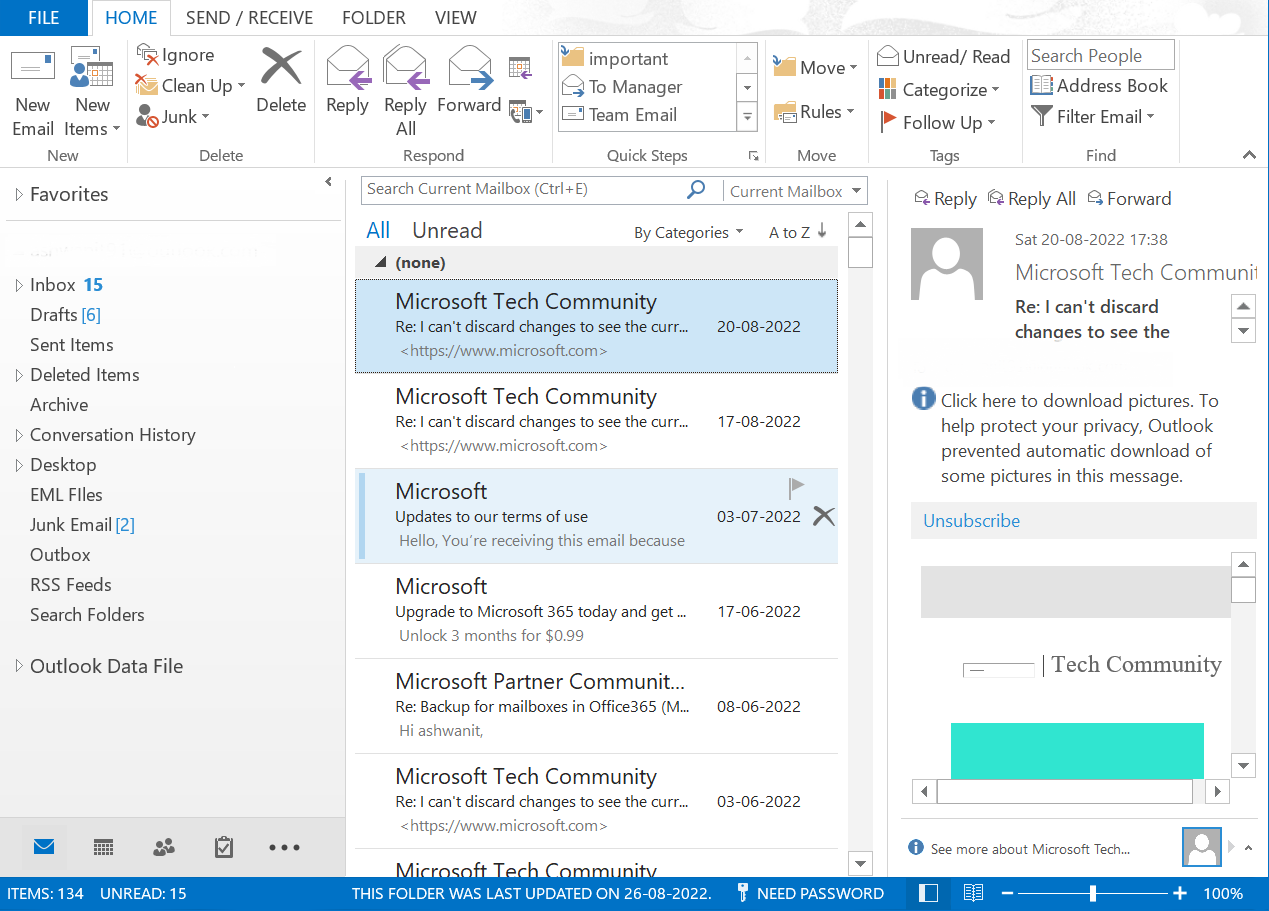Open the Filter Email menu

(x=1093, y=117)
